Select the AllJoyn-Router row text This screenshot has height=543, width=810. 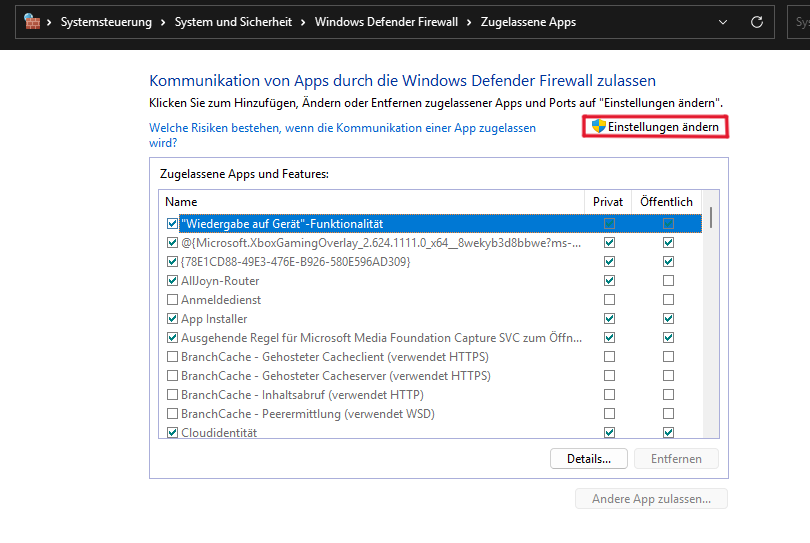pos(220,281)
